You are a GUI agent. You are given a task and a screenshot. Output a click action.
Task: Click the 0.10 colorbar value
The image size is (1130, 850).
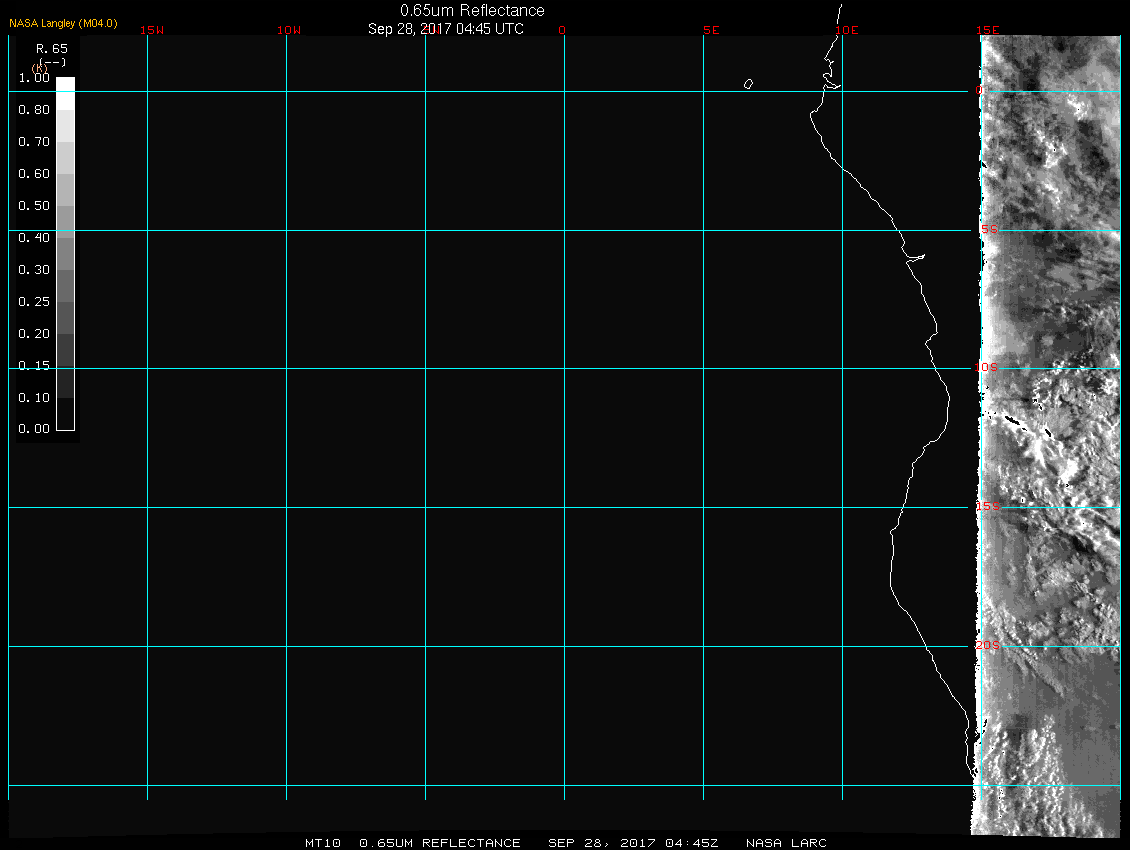pos(34,398)
